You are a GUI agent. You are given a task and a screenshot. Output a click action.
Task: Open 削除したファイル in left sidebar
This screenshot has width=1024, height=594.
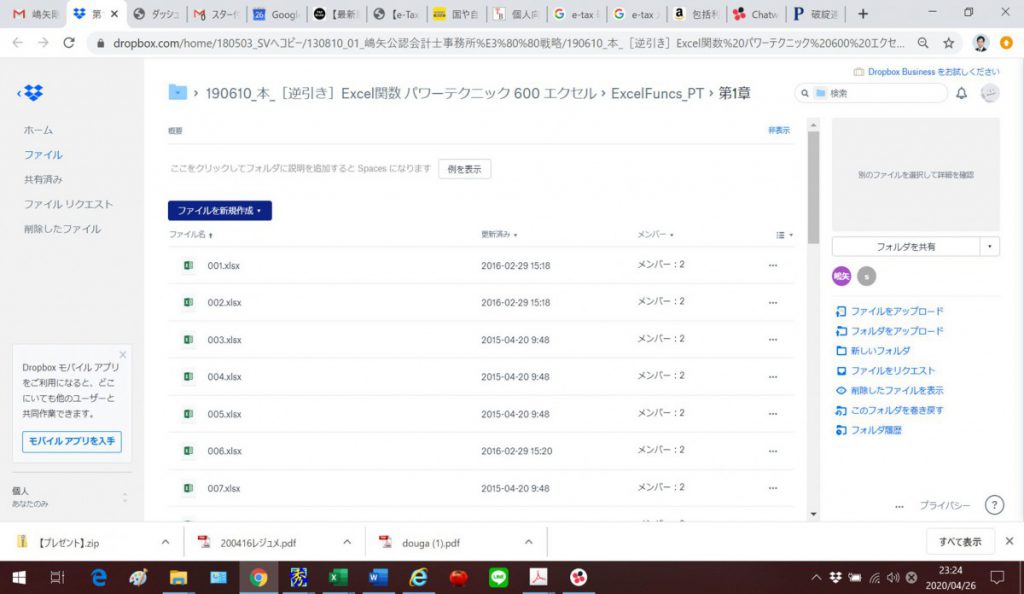tap(62, 229)
